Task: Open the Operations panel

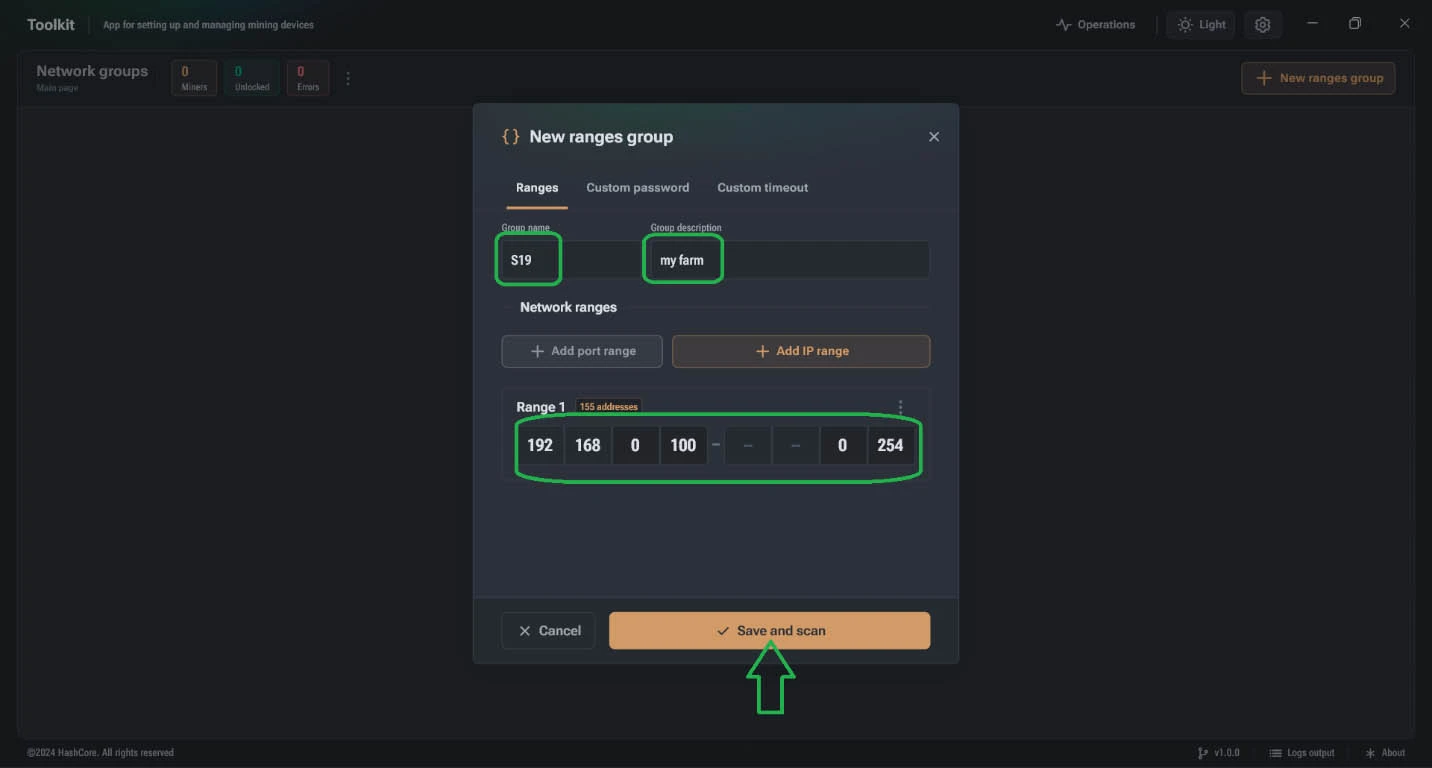Action: click(x=1096, y=25)
